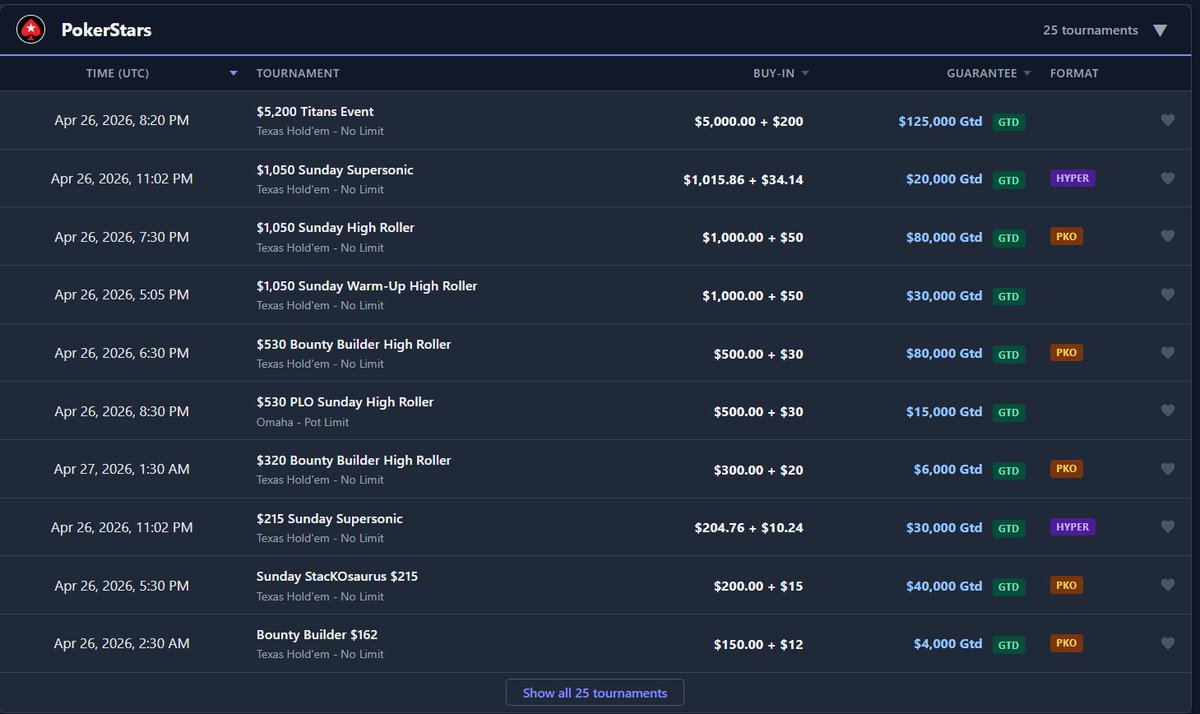
Task: Favorite the $530 Bounty Builder High Roller
Action: click(1167, 352)
